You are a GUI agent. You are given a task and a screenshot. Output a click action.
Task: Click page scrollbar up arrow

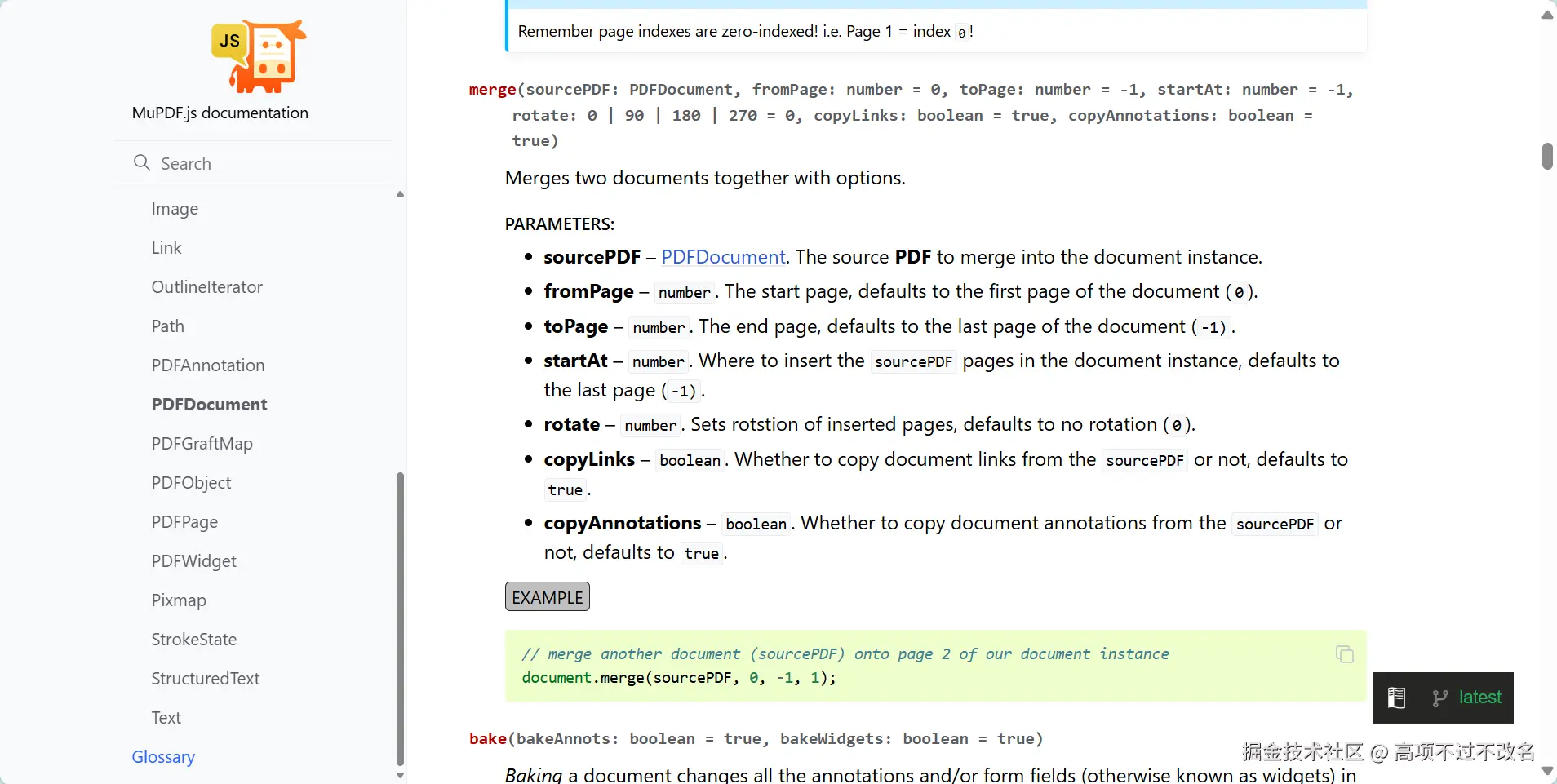(1547, 15)
